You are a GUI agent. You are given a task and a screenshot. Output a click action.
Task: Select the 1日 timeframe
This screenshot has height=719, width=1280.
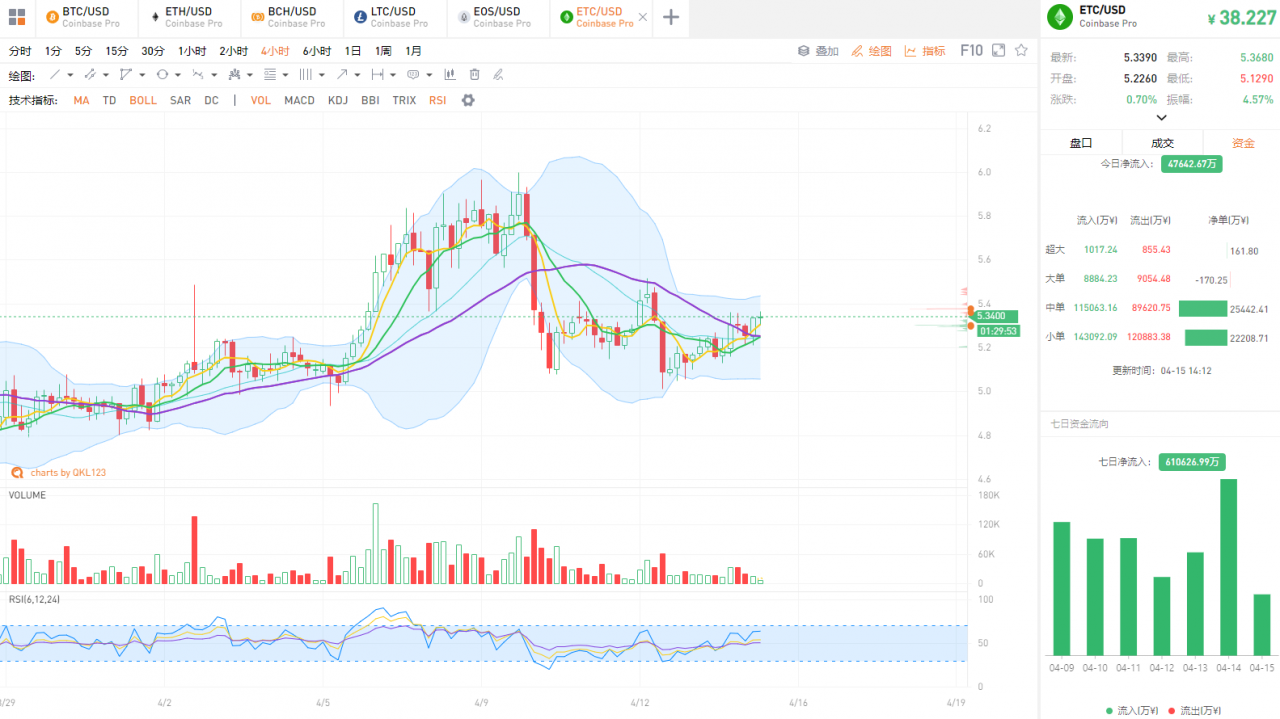click(353, 51)
